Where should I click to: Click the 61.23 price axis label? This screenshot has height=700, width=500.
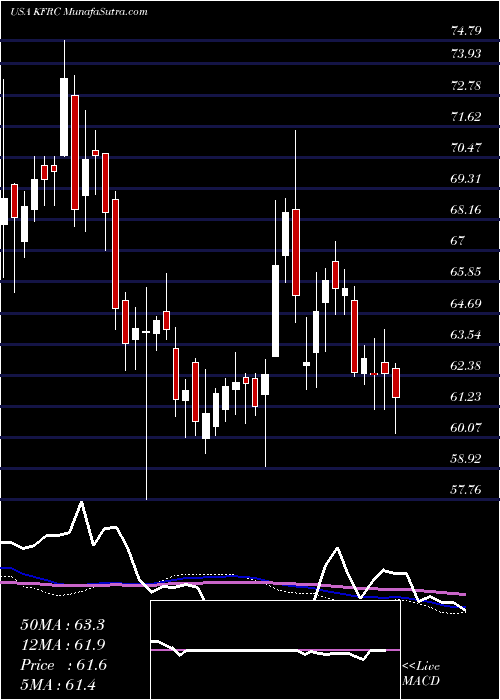(x=467, y=396)
